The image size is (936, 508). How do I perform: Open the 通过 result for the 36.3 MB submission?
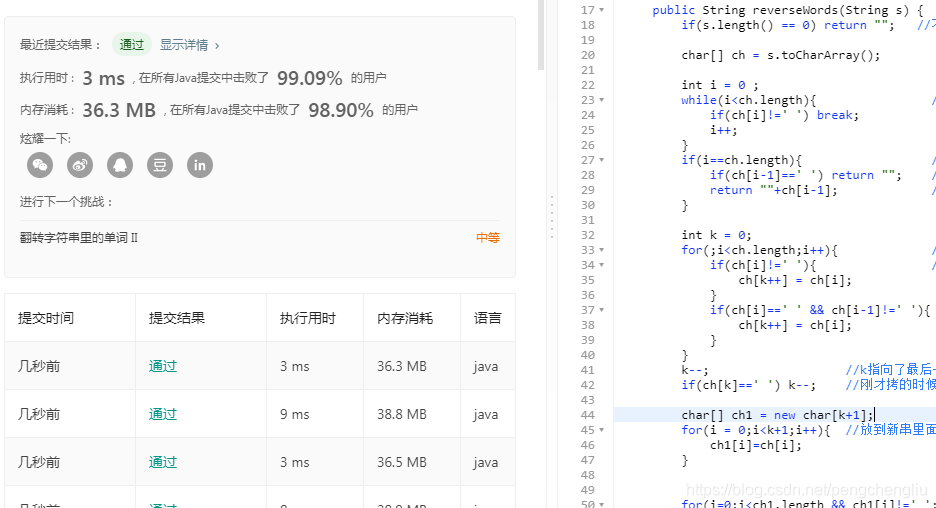click(162, 366)
